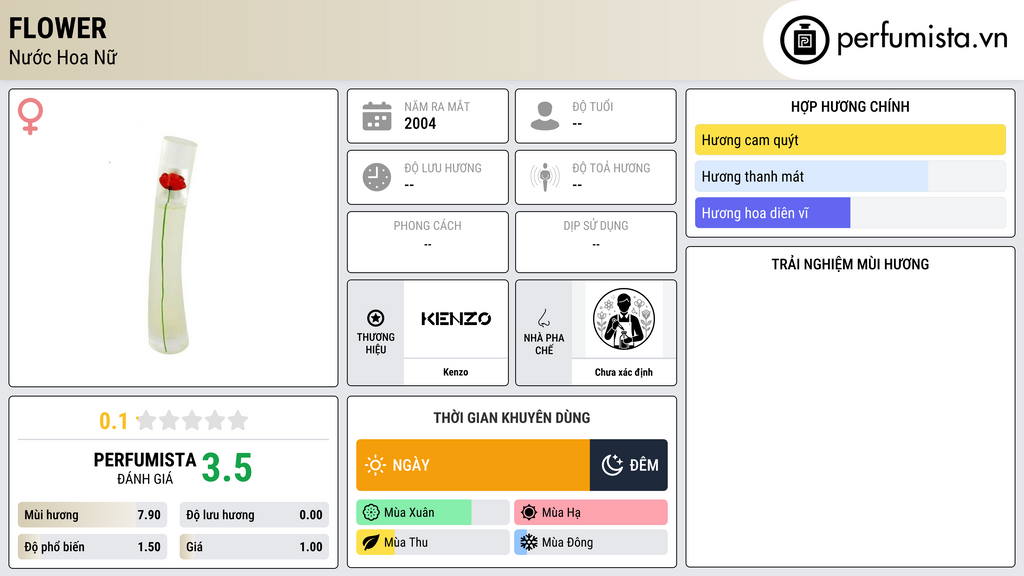
Task: Click the Hương cam quýt accord bar
Action: click(x=850, y=140)
